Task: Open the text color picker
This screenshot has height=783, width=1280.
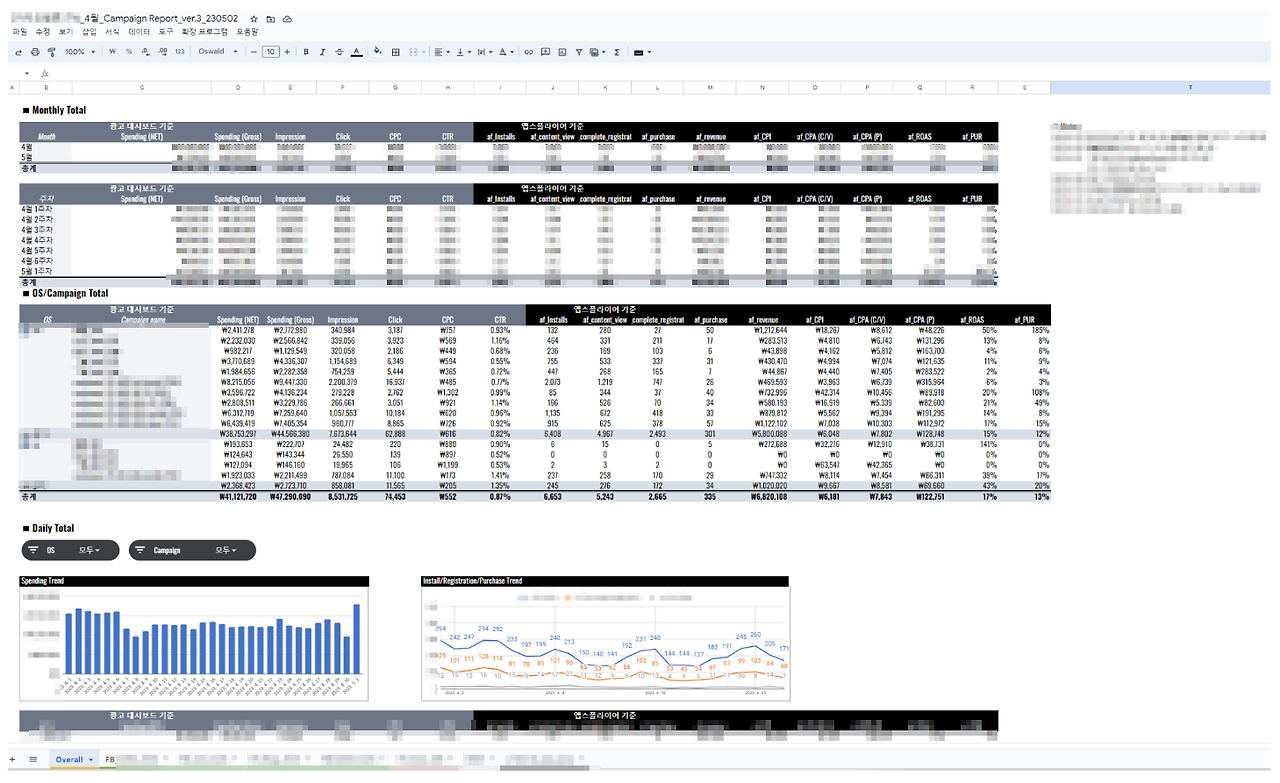Action: [356, 51]
